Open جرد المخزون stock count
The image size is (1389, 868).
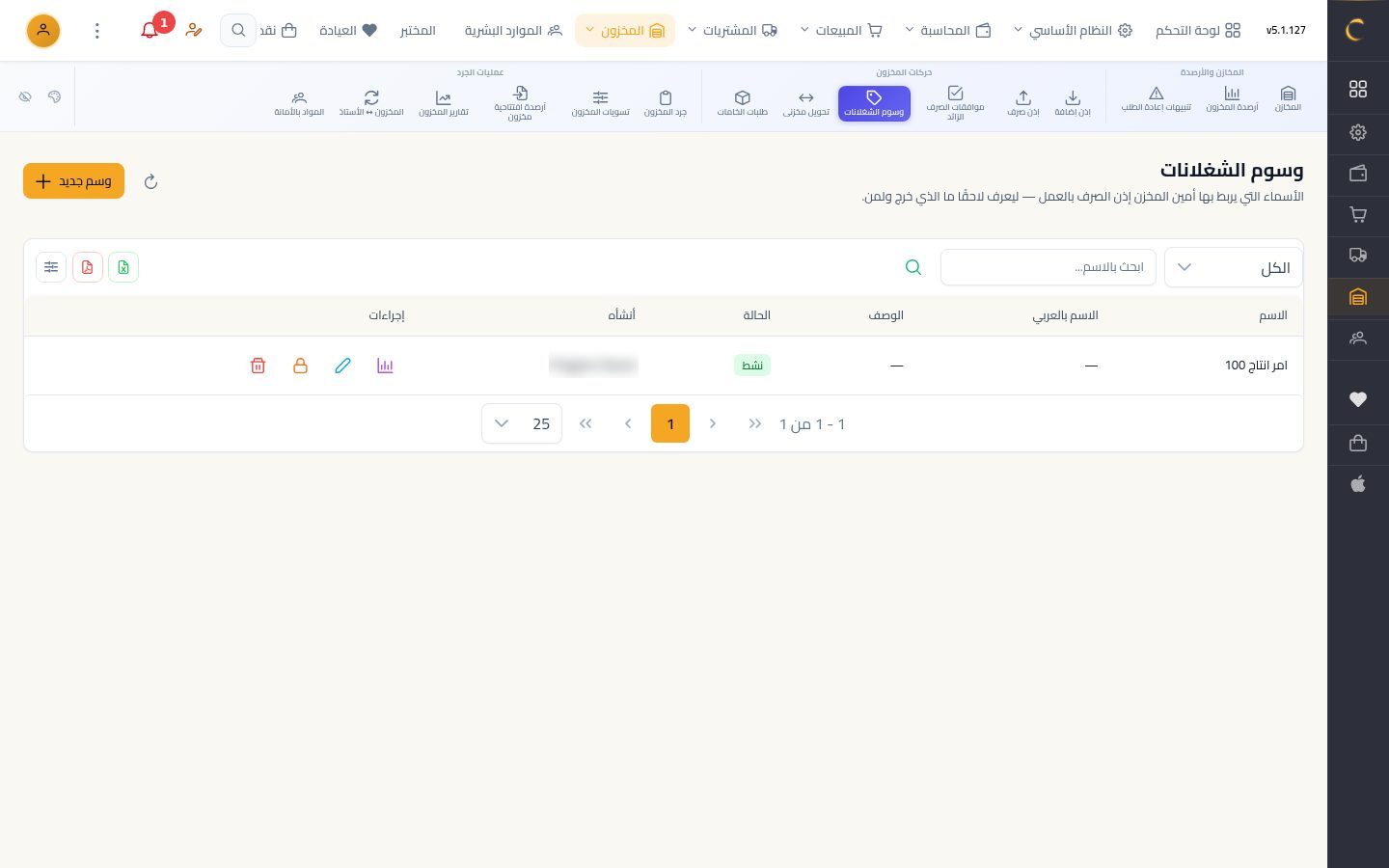coord(666,102)
